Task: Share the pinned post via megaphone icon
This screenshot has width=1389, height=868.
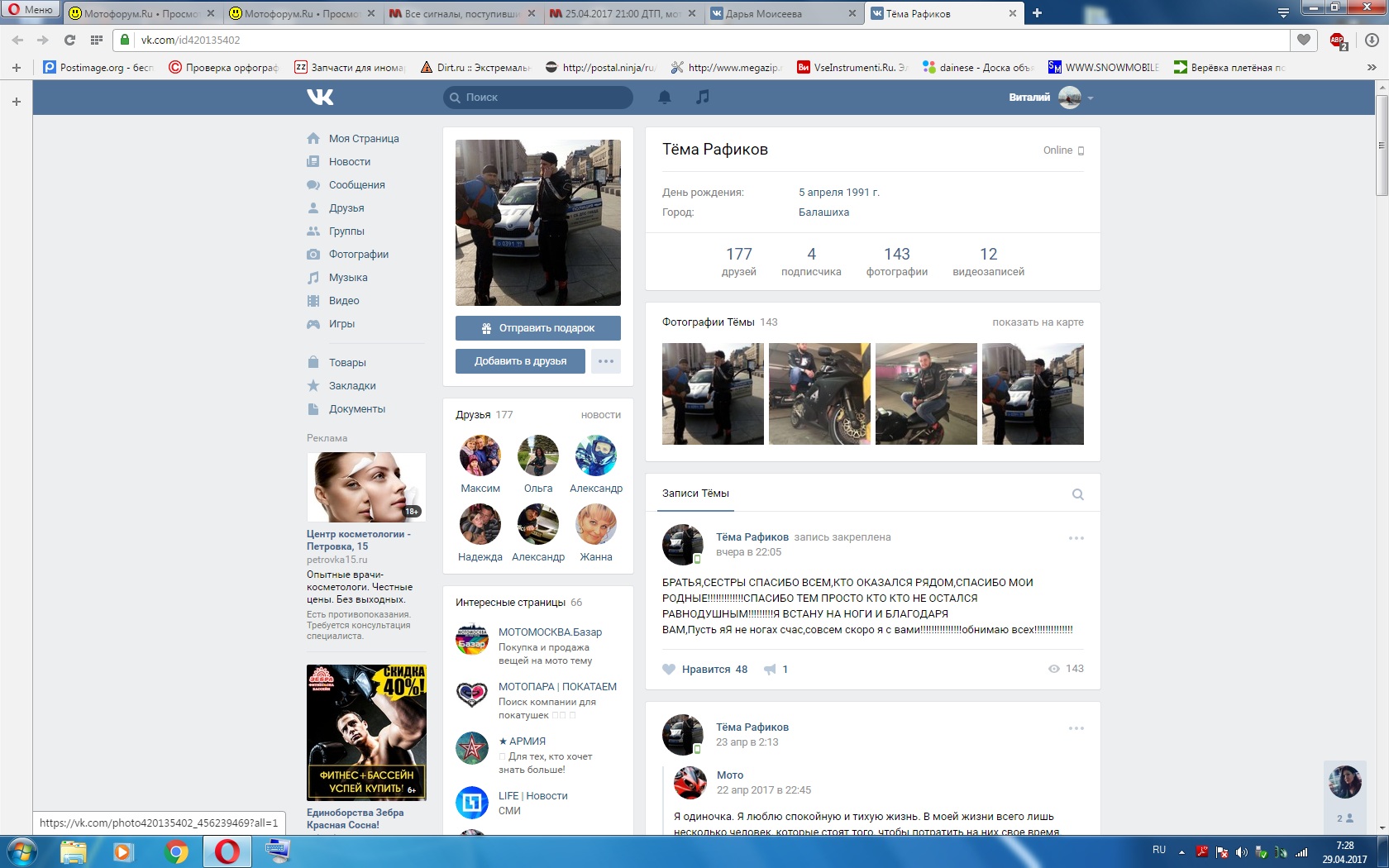Action: click(771, 670)
